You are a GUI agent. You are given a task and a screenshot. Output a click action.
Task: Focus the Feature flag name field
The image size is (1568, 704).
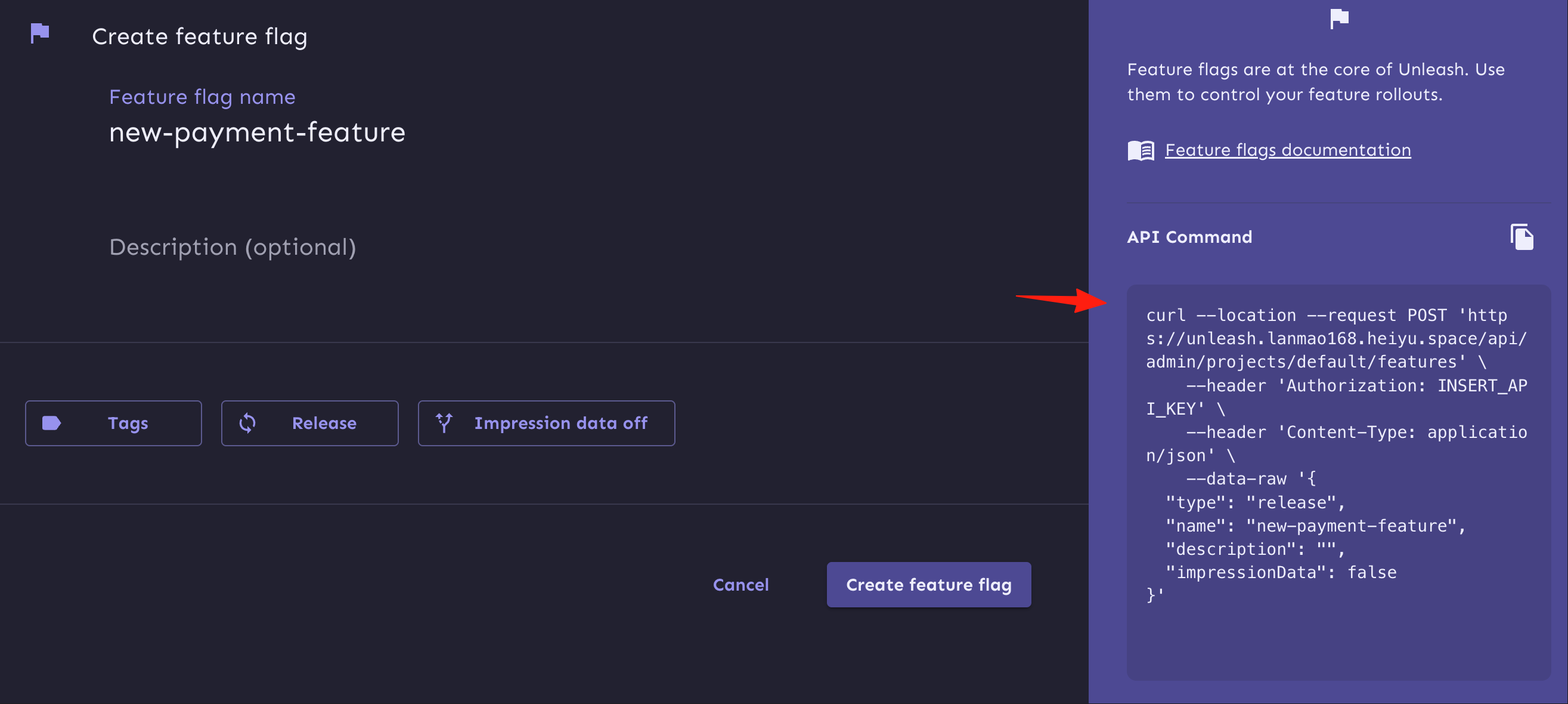[548, 132]
